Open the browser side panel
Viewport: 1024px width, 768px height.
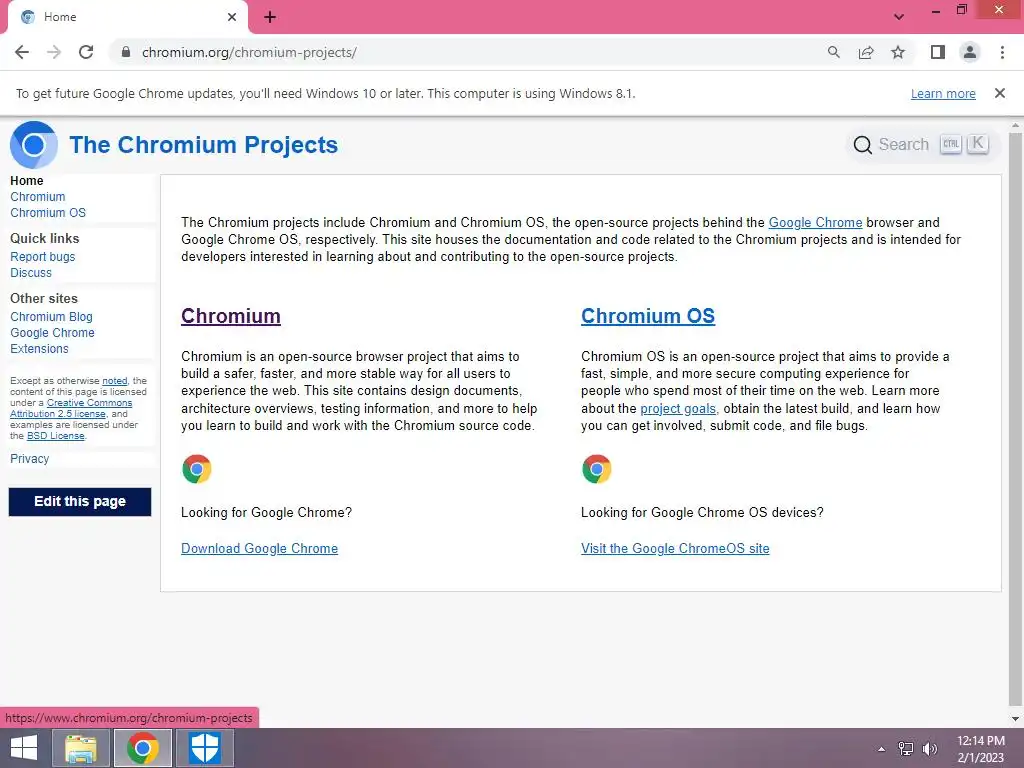[938, 52]
